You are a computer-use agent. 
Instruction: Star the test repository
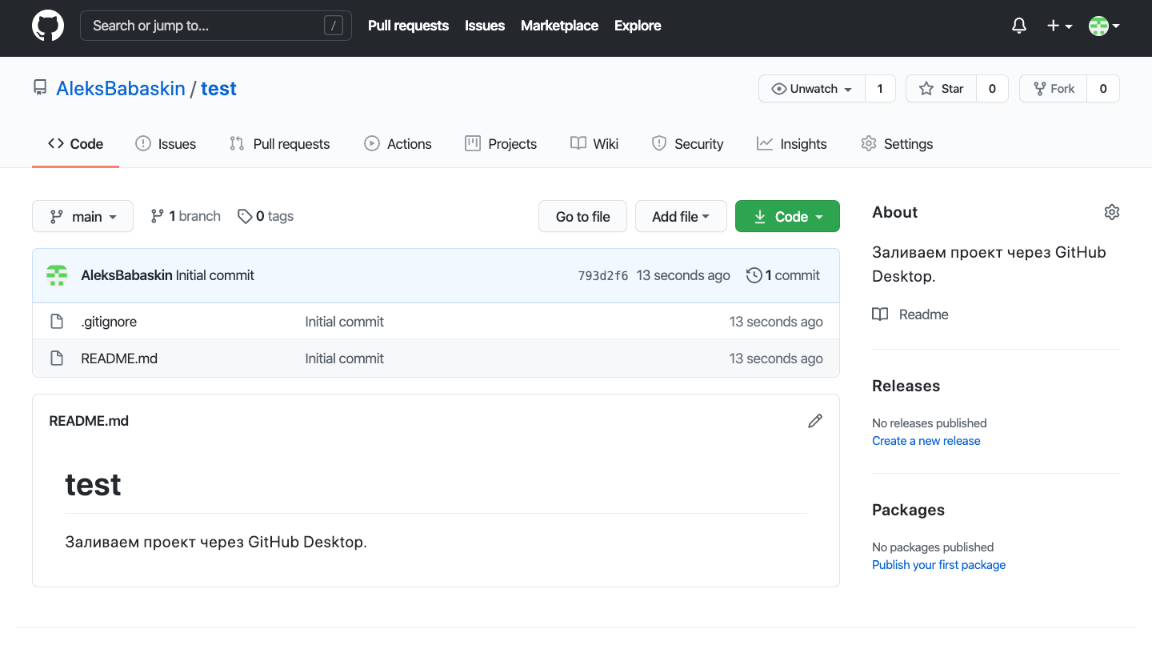click(x=941, y=89)
